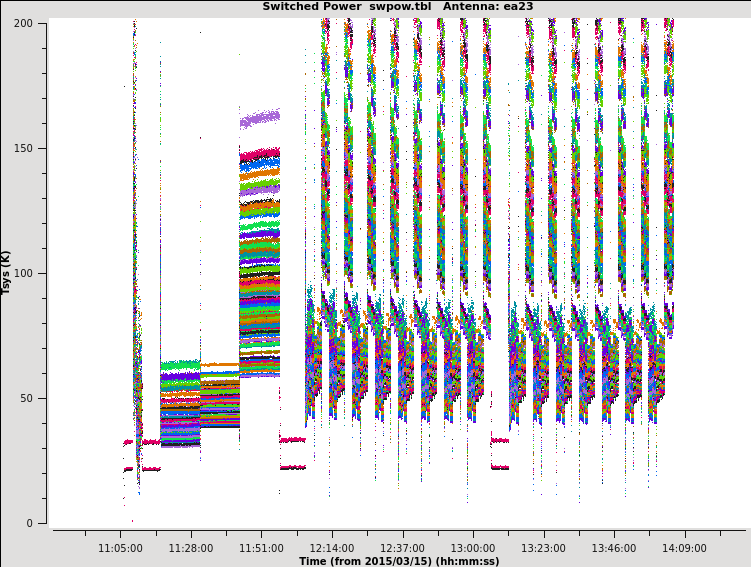The width and height of the screenshot is (751, 567).
Task: Click the green data band near 11:28:00
Action: coord(180,365)
